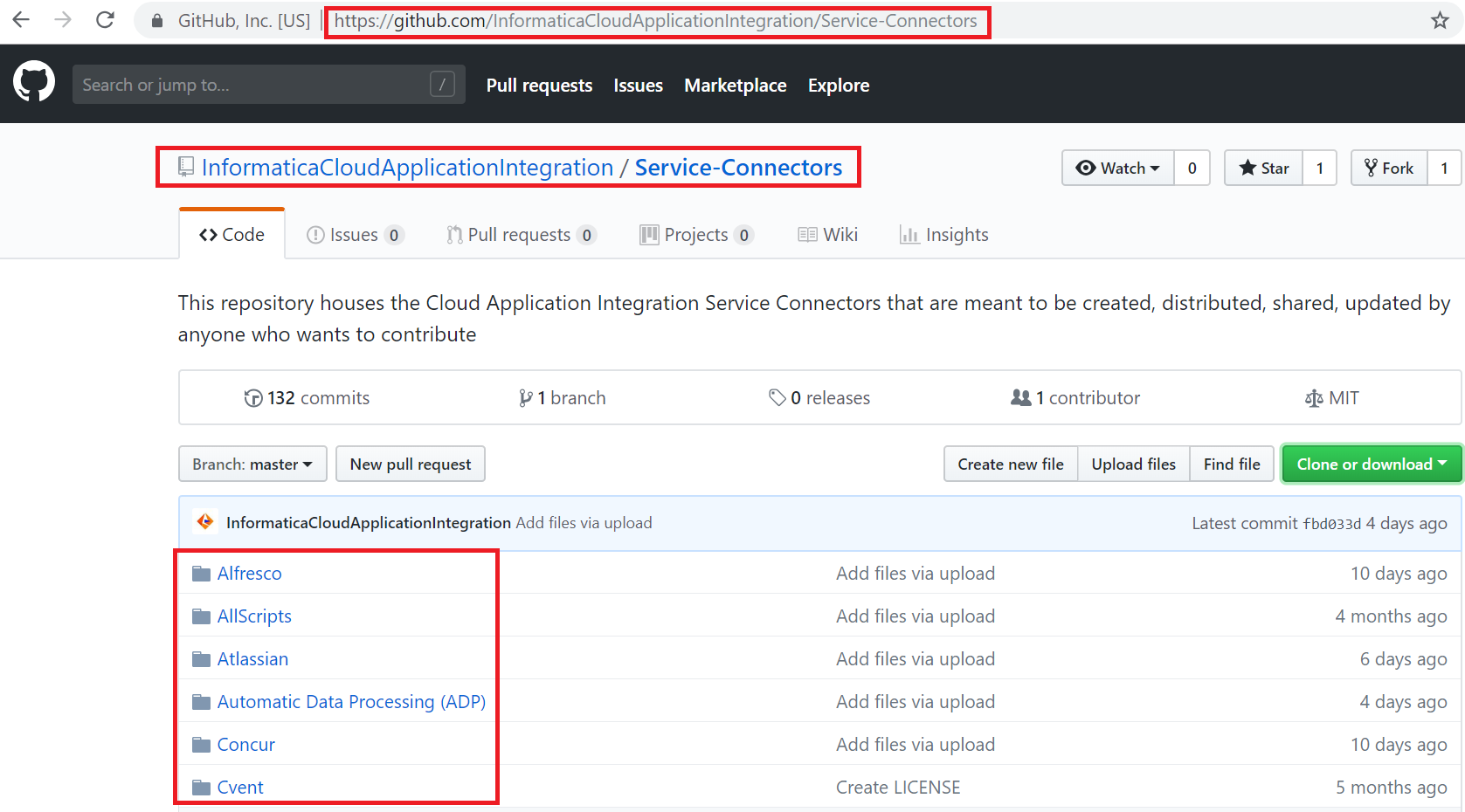View the watchers count 0

click(x=1192, y=168)
